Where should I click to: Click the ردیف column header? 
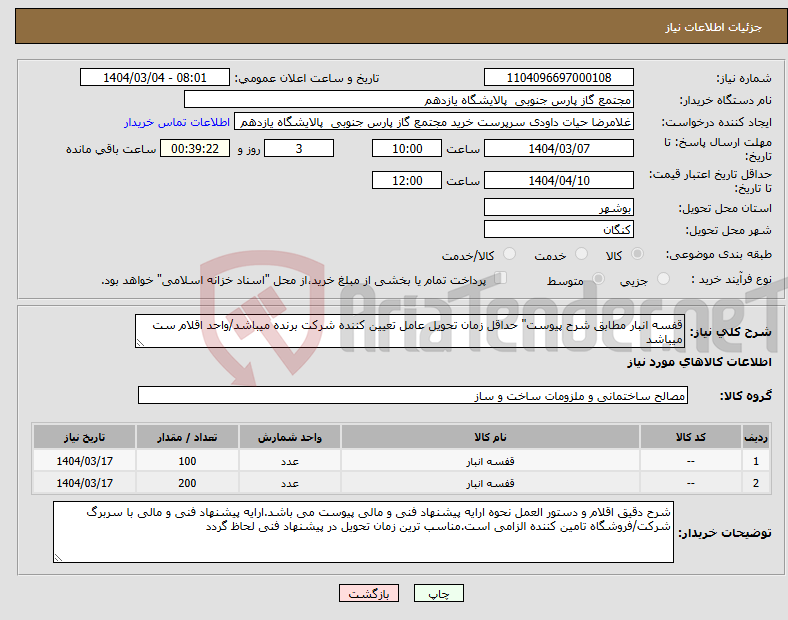point(755,437)
